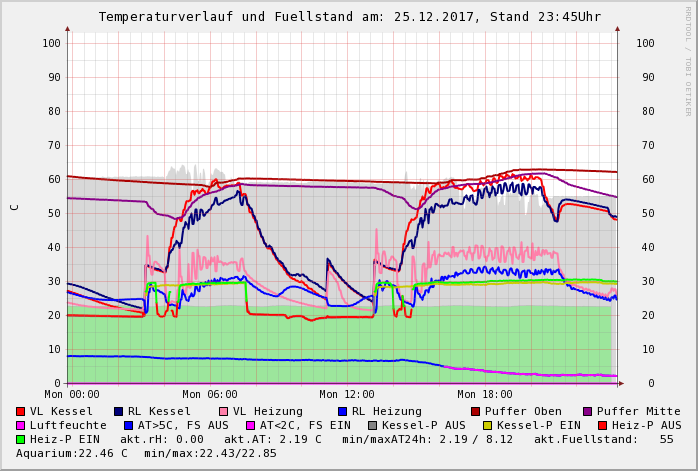Select the pink VL Heizung legend swatch
Image resolution: width=698 pixels, height=471 pixels.
[x=223, y=411]
